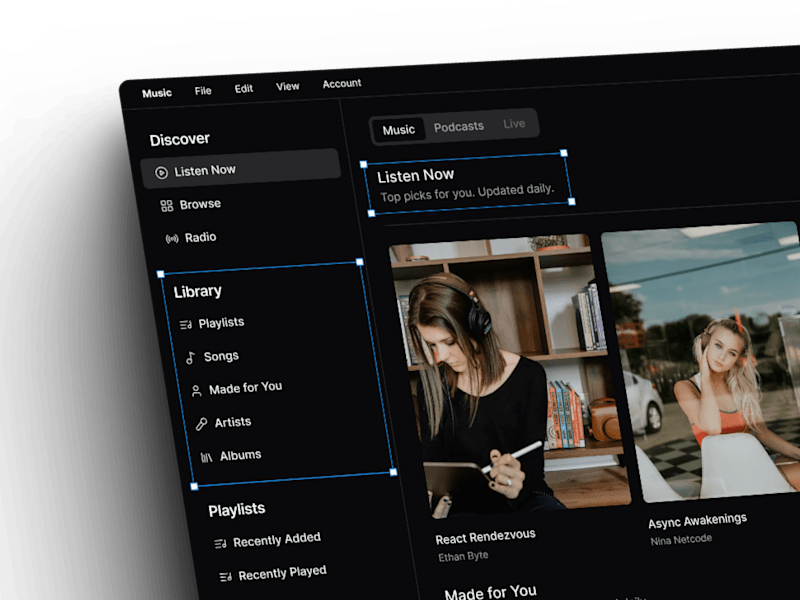The height and width of the screenshot is (600, 800).
Task: Open the React Rendezvous album cover
Action: [x=509, y=377]
